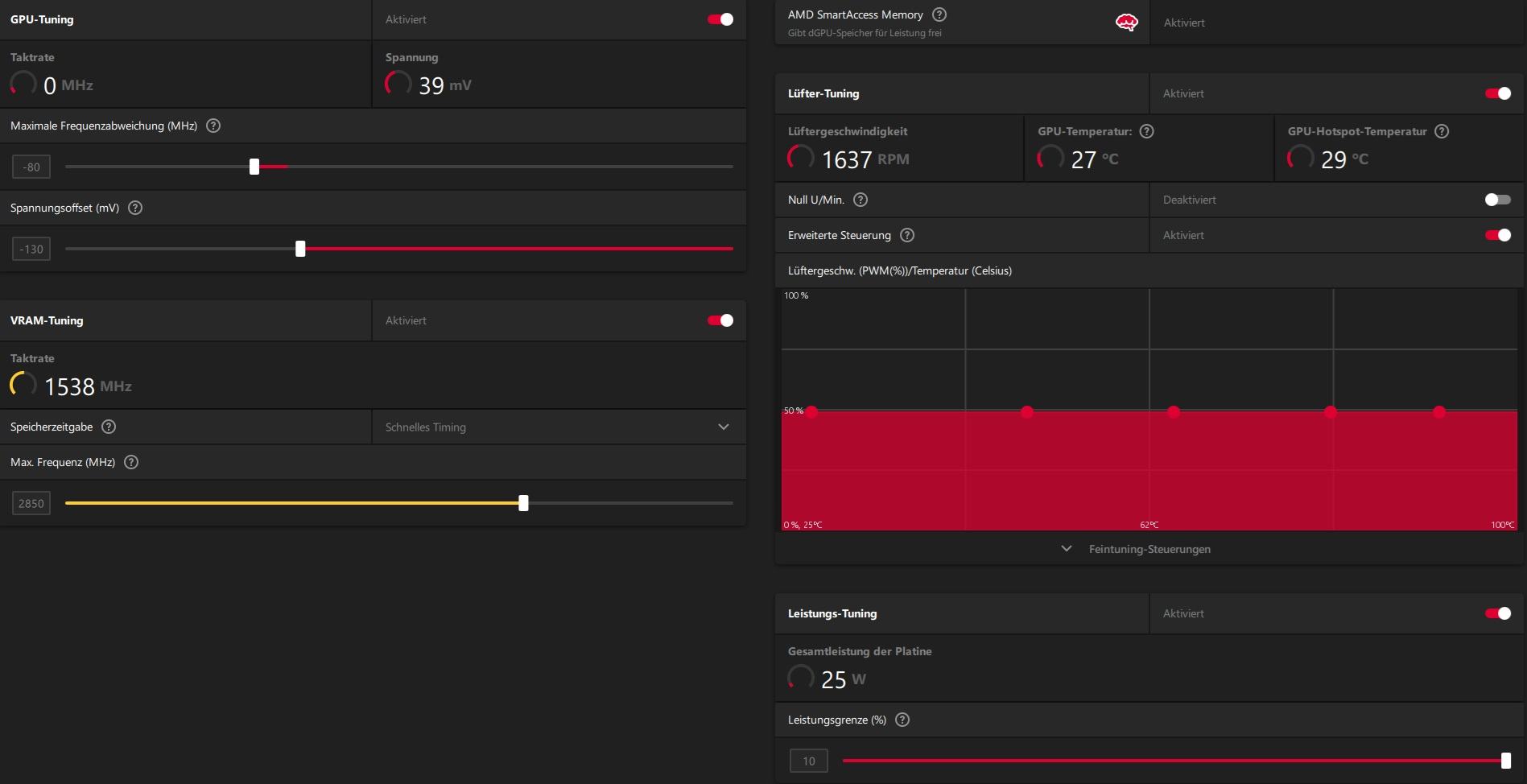
Task: Click the Spannungsoffset slider handle
Action: click(x=300, y=249)
